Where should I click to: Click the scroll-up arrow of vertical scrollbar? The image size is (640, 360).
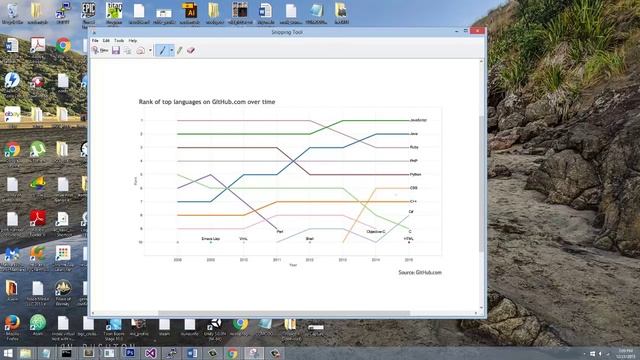tap(481, 62)
